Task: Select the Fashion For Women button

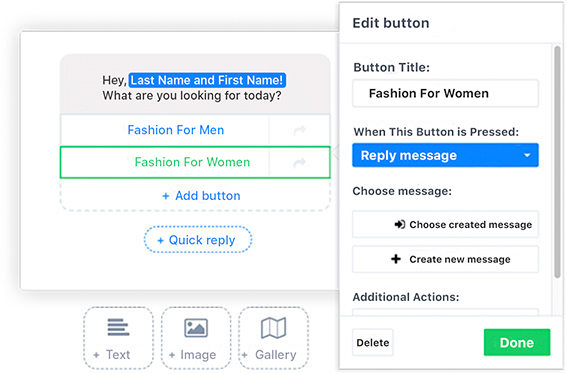Action: [x=195, y=162]
